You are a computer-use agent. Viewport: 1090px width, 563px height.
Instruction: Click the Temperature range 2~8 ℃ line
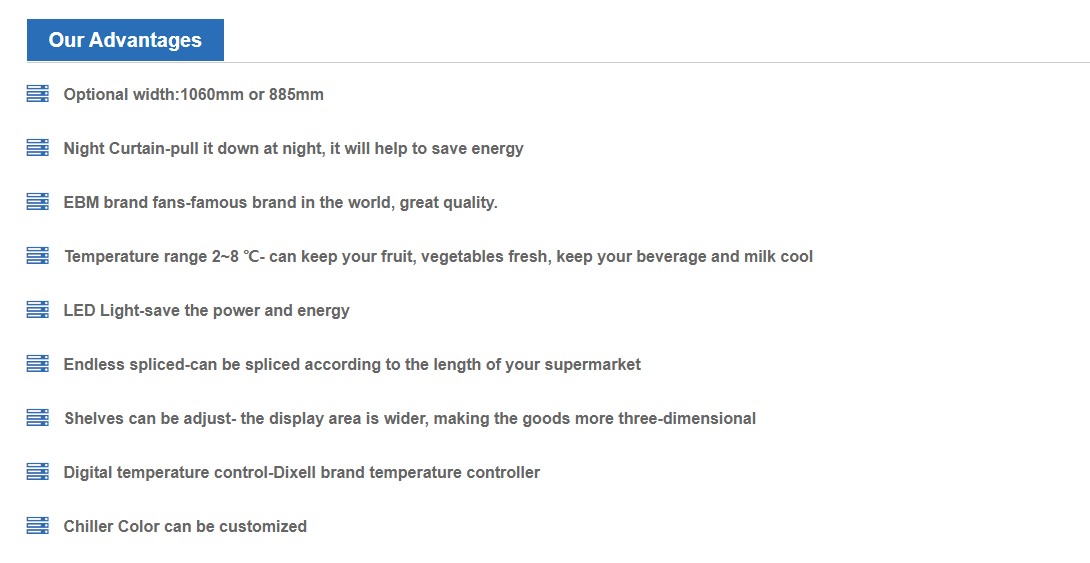(438, 257)
